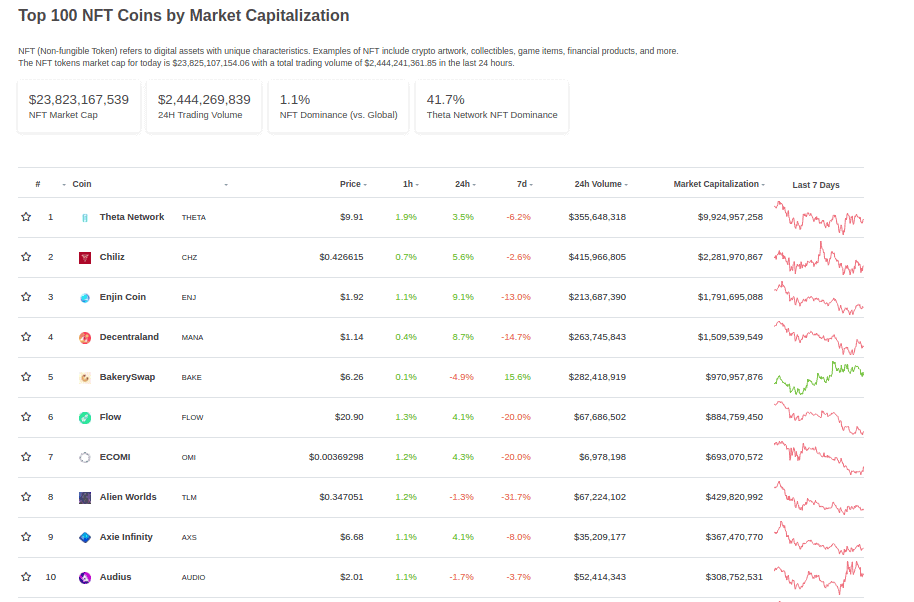The image size is (914, 602).
Task: Sort by Market Capitalization header
Action: pyautogui.click(x=719, y=184)
